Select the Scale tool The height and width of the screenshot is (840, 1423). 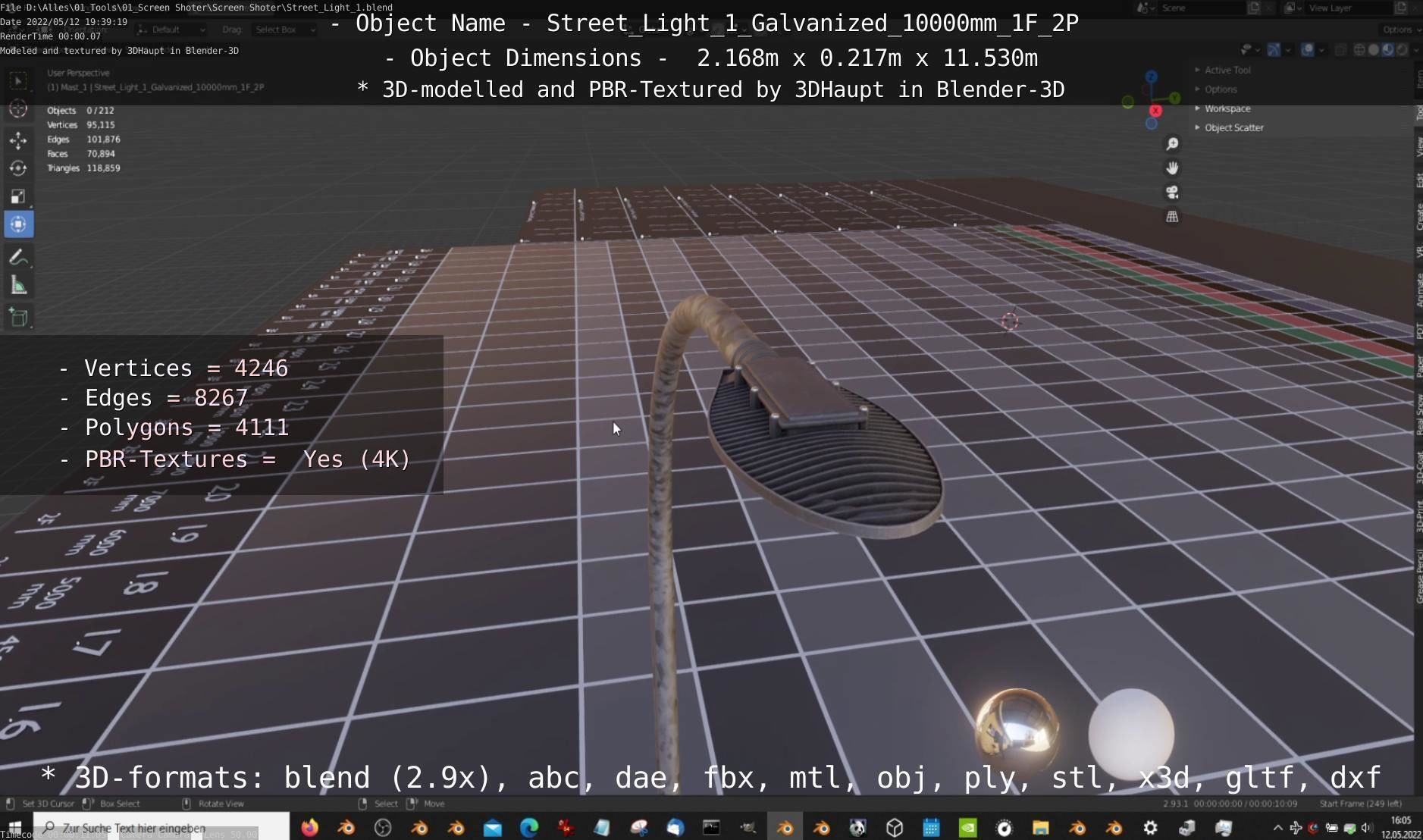[19, 196]
